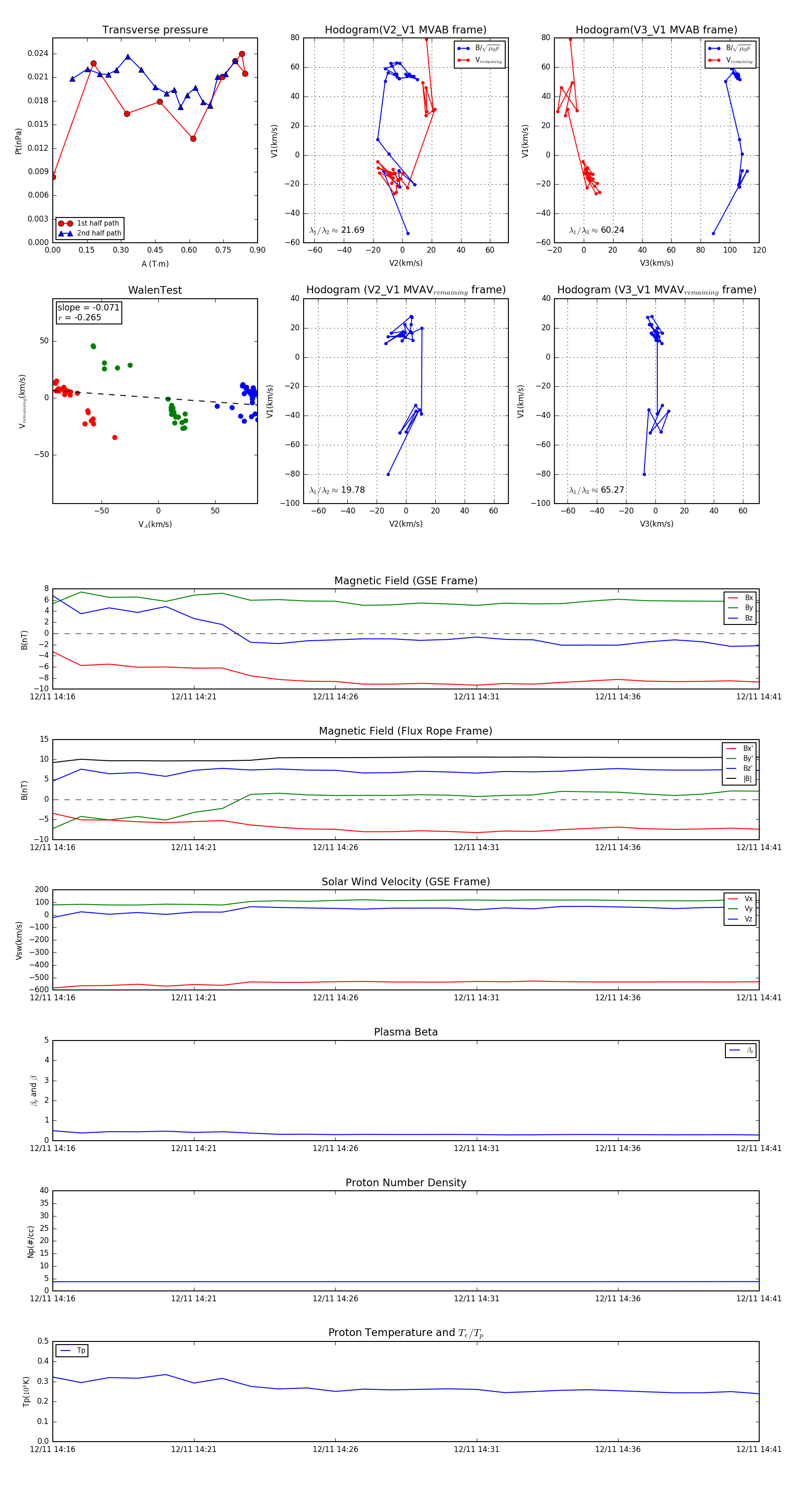Click the dashed regression line in WalenTest
Image resolution: width=812 pixels, height=1489 pixels.
point(155,397)
